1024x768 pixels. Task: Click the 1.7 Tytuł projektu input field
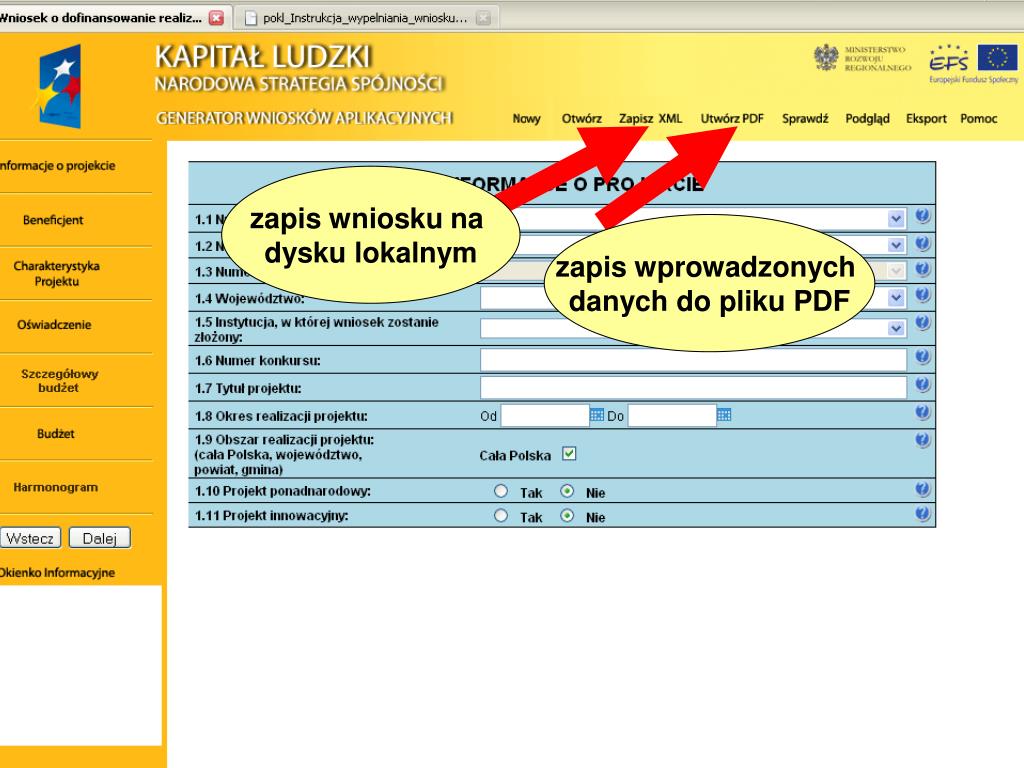point(693,387)
